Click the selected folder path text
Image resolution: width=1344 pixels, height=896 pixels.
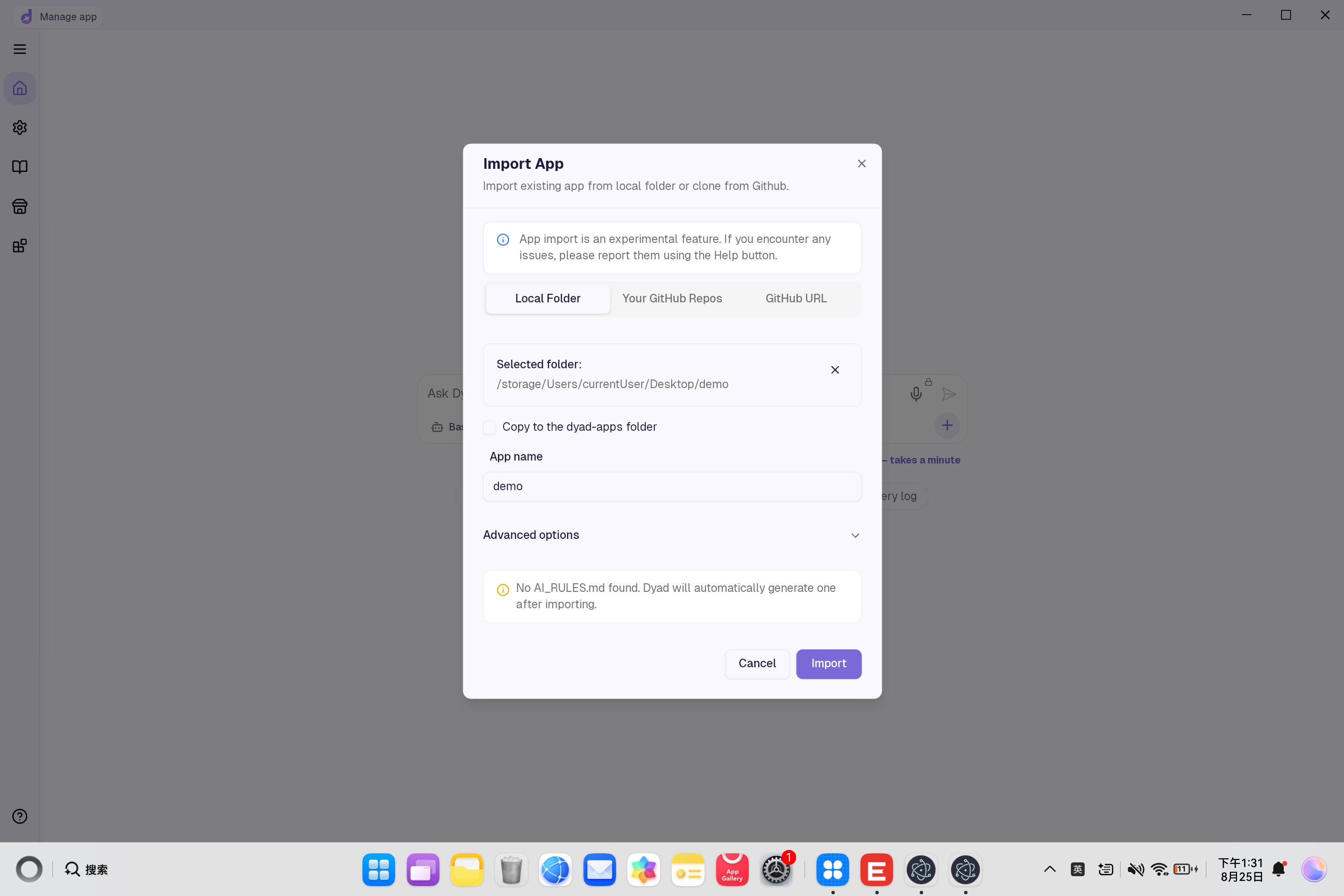pos(613,385)
